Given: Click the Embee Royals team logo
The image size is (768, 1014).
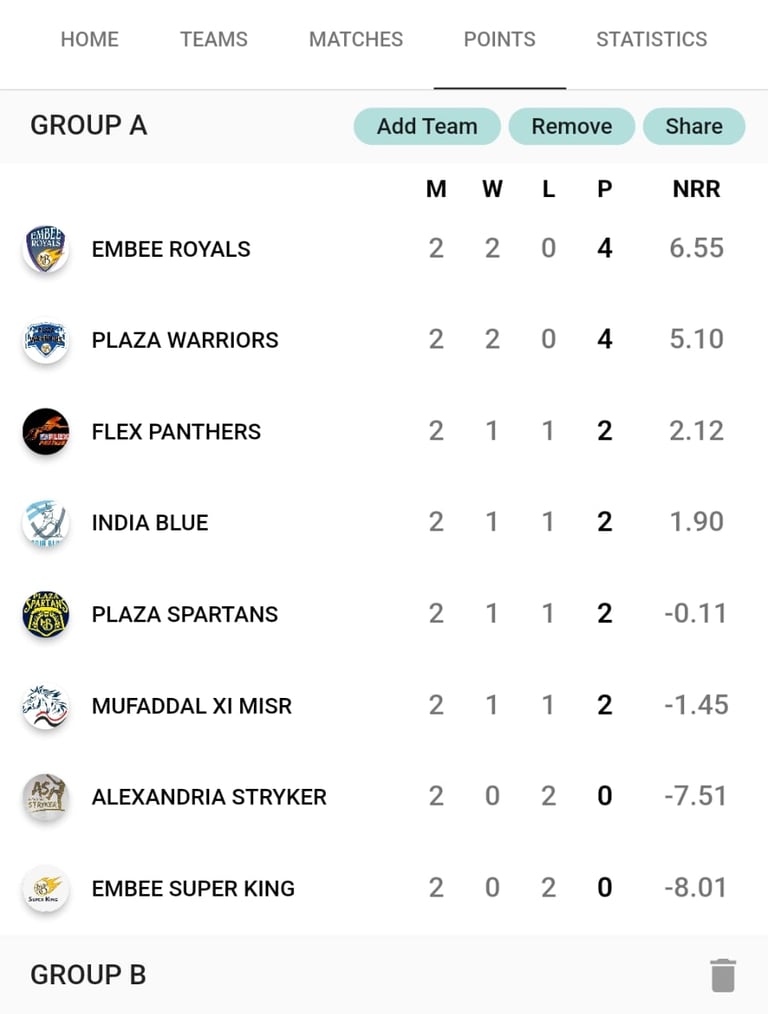Looking at the screenshot, I should tap(46, 249).
